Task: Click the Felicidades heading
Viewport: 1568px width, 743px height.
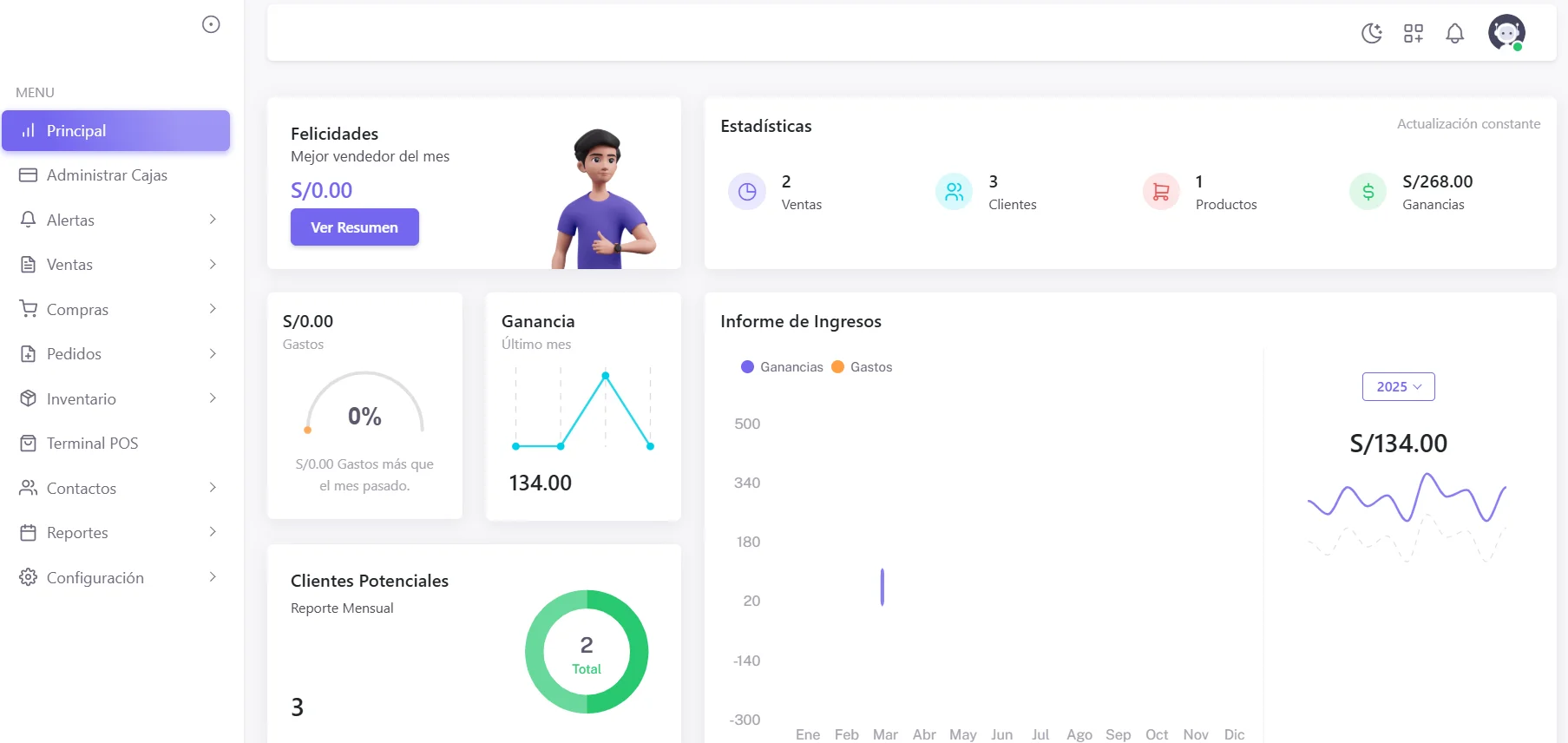Action: click(335, 134)
